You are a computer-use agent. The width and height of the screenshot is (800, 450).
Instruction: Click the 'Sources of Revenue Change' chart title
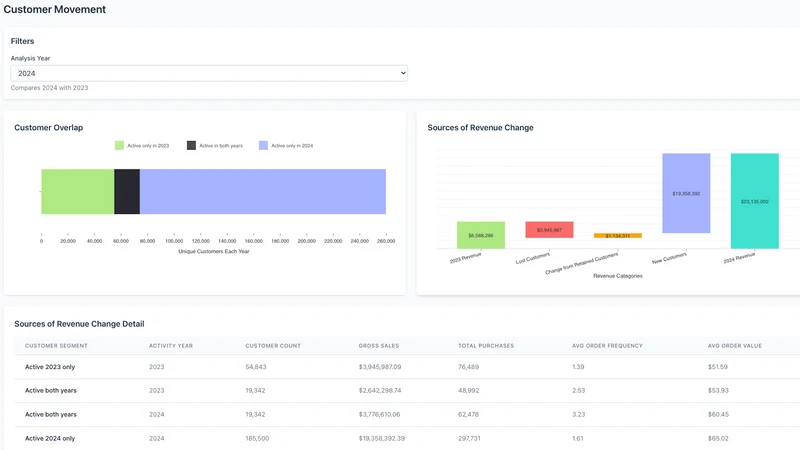coord(480,128)
